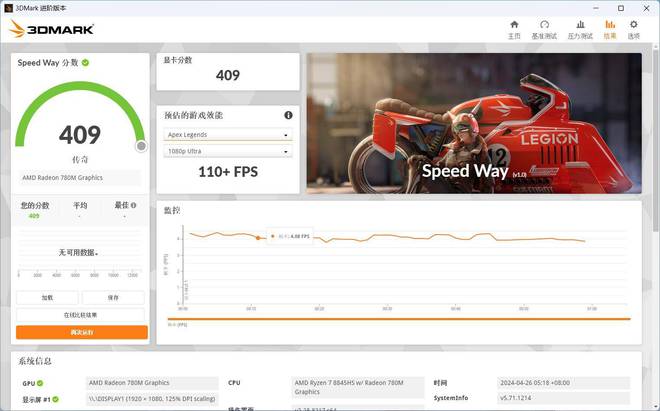Click the orange data point on monitoring graph
Screen dimensions: 660x411
pos(258,238)
